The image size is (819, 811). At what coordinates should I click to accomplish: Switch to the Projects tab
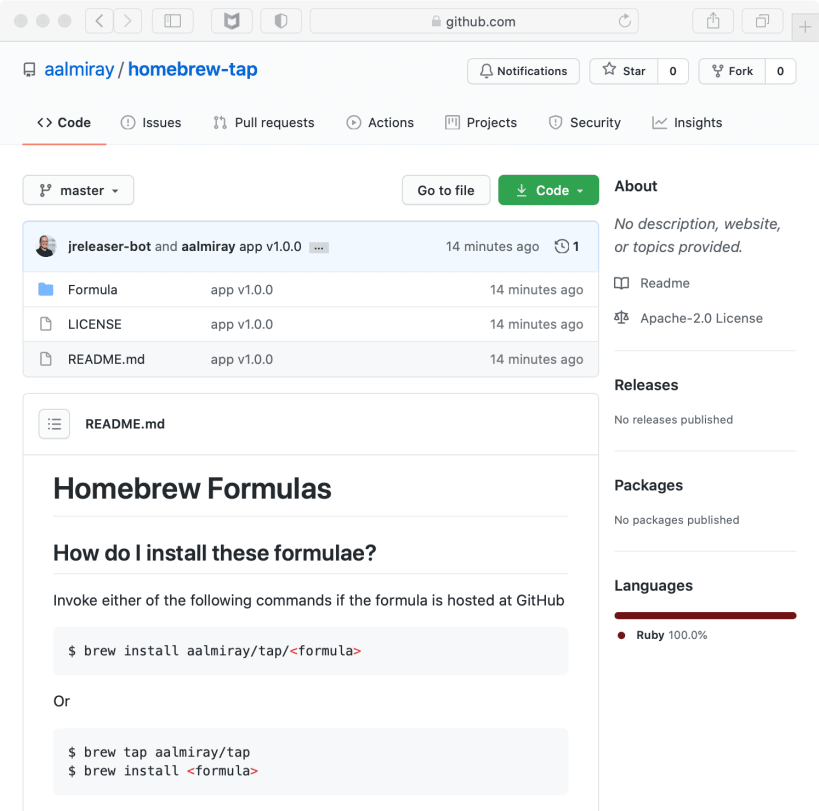[x=481, y=123]
